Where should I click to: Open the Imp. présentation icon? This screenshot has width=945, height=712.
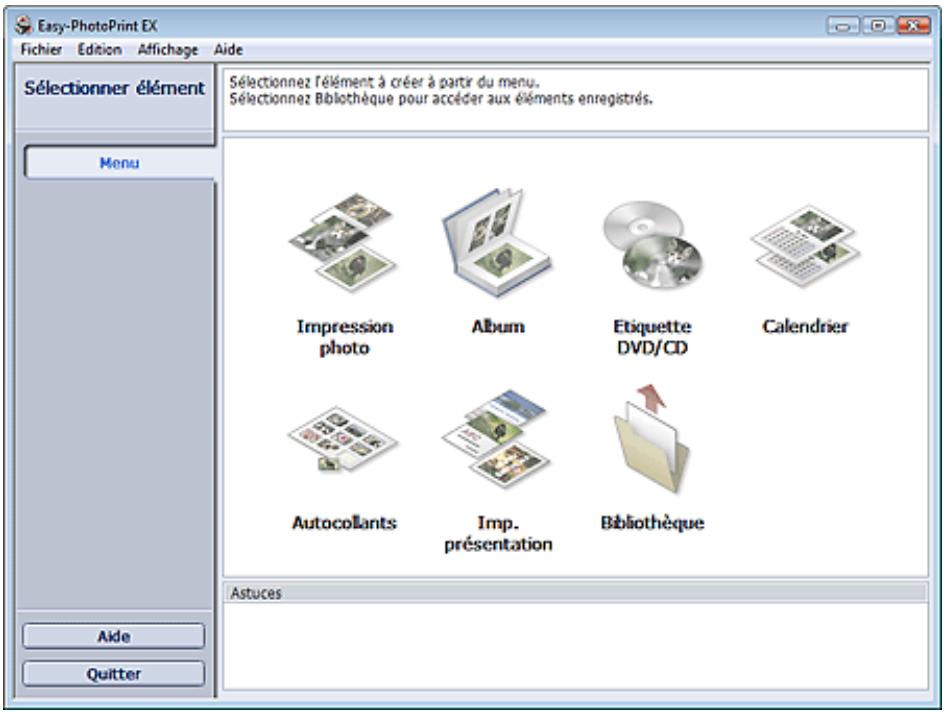497,440
